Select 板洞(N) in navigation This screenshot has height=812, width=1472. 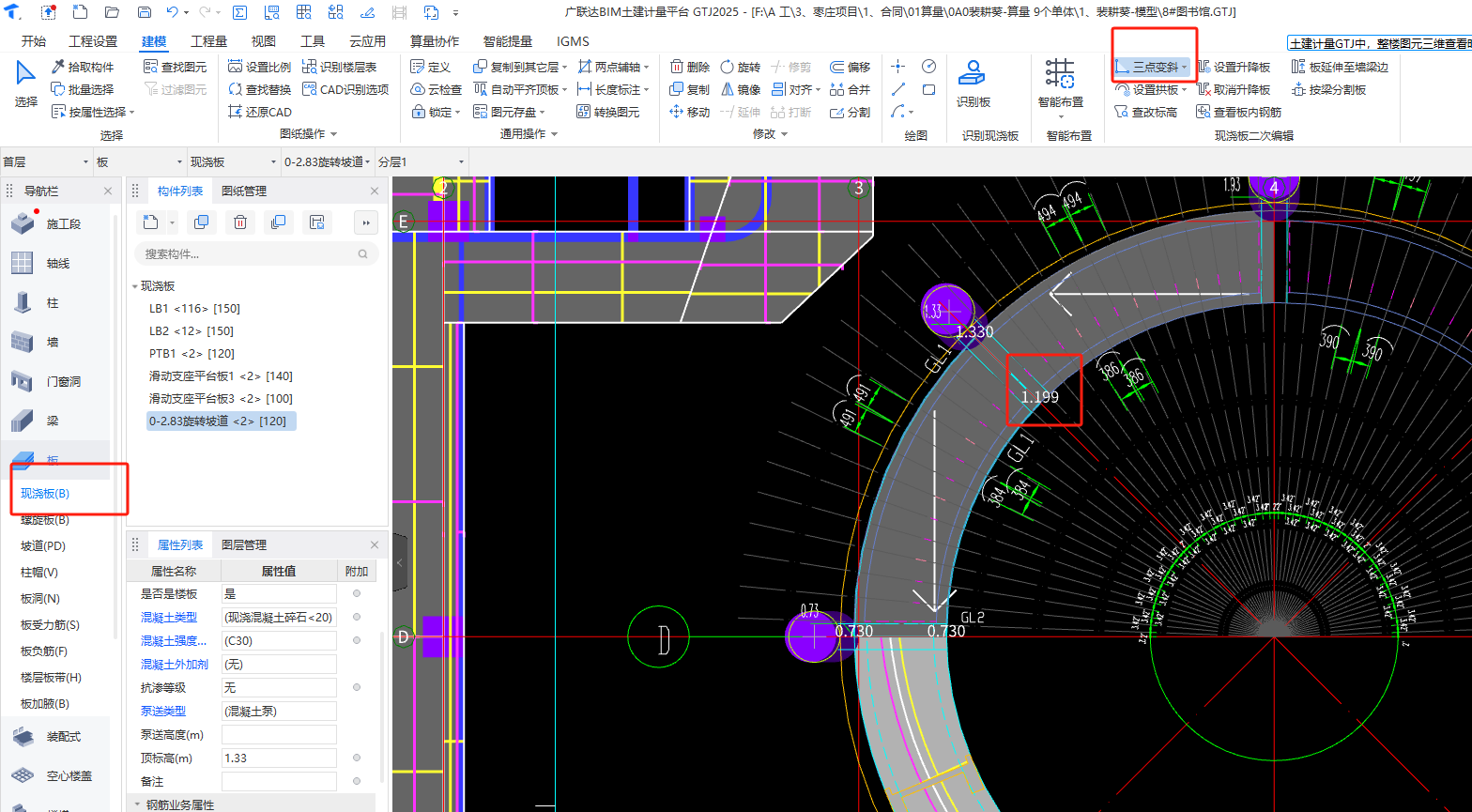pos(40,598)
